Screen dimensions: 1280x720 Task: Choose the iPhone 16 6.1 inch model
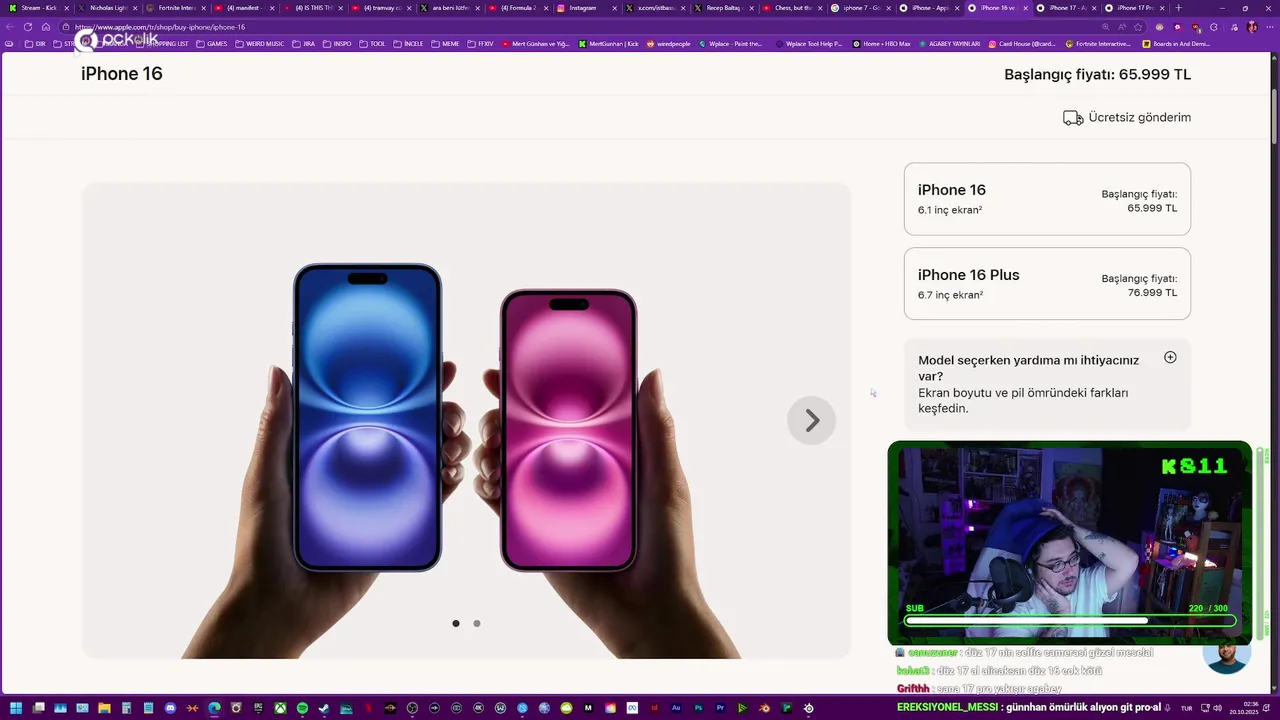tap(1047, 199)
